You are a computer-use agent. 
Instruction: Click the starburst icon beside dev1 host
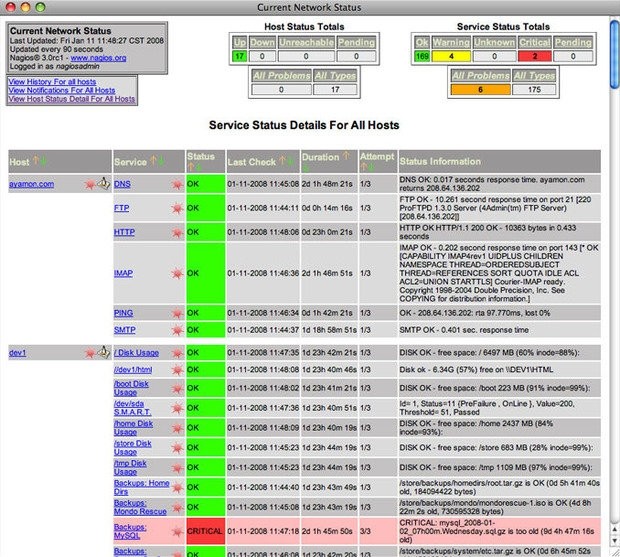coord(88,352)
